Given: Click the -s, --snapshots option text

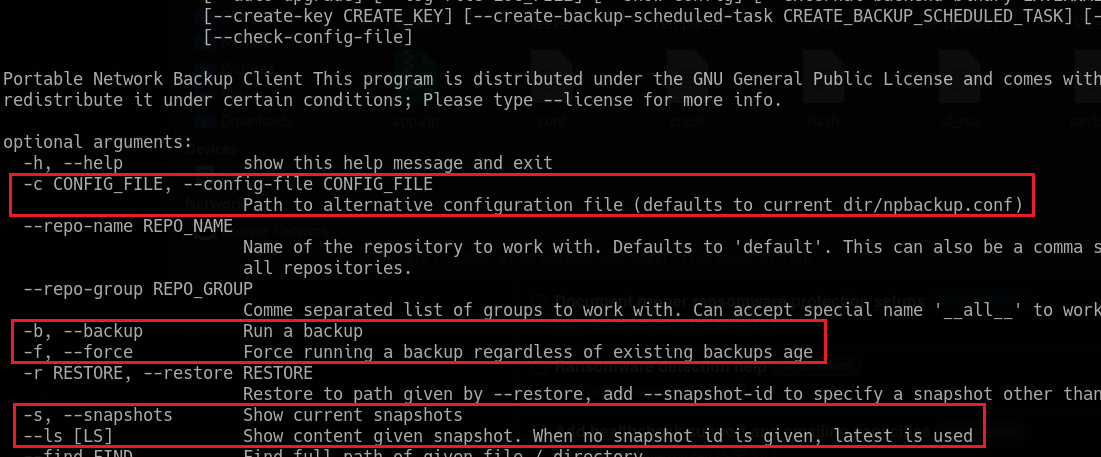Looking at the screenshot, I should [x=98, y=414].
